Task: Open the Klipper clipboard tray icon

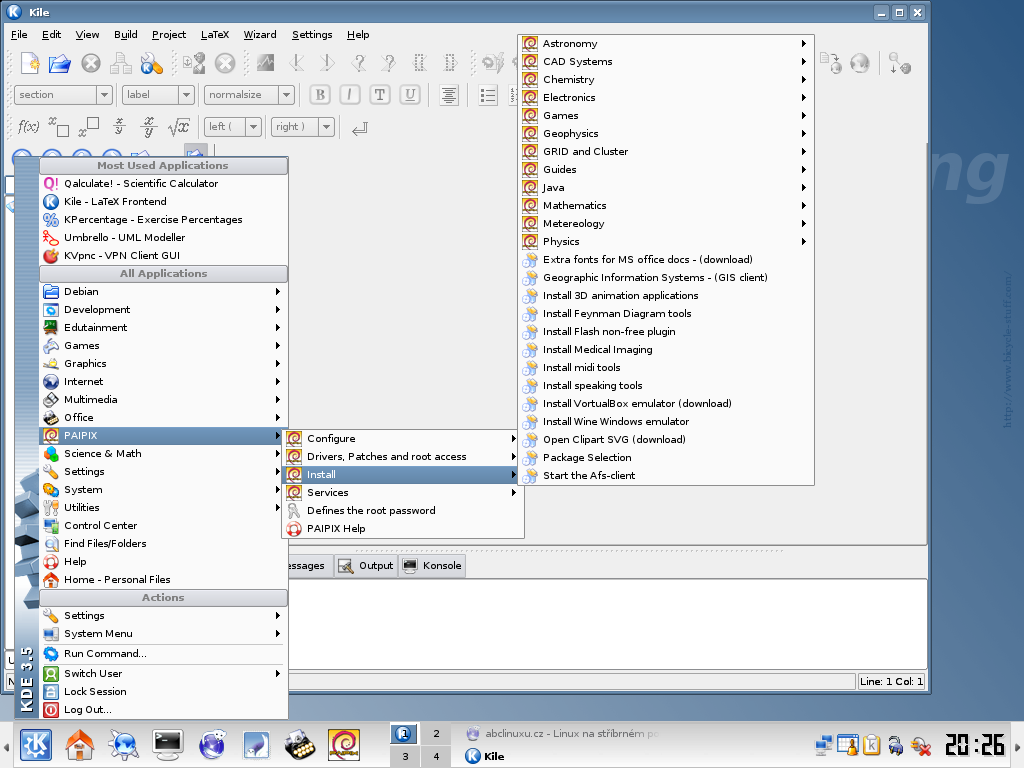Action: point(871,744)
